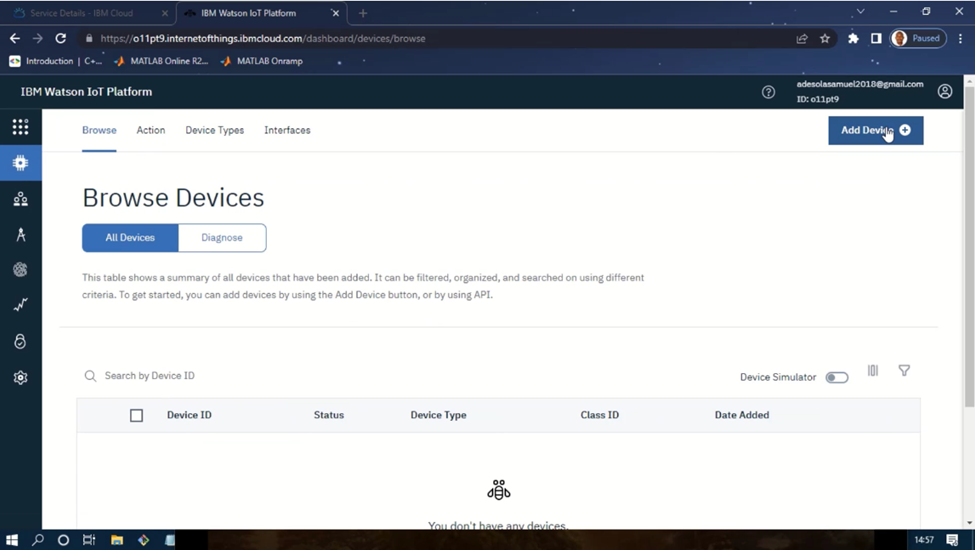Click the page vertical scrollbar thumb
975x550 pixels.
[969, 247]
